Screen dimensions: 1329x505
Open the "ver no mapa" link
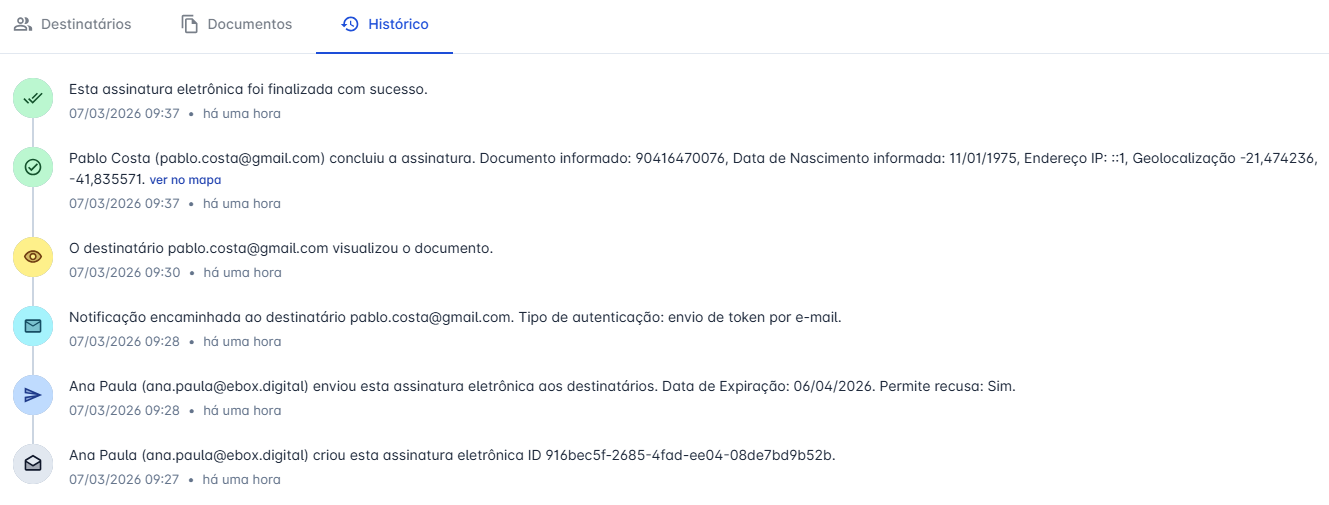click(x=185, y=180)
